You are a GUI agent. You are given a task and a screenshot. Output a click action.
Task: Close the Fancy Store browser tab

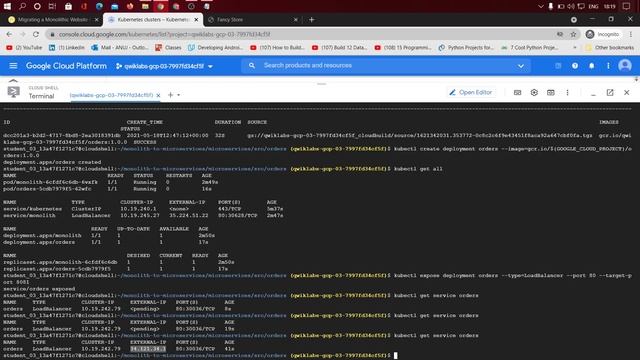[296, 20]
